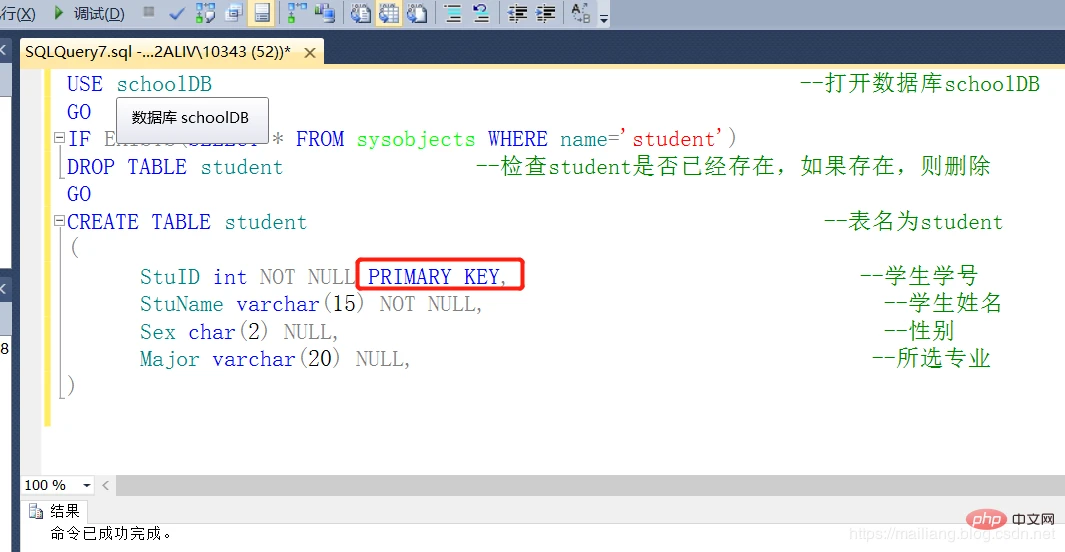Display the Estimated Execution Plan
The height and width of the screenshot is (552, 1065).
[x=205, y=13]
